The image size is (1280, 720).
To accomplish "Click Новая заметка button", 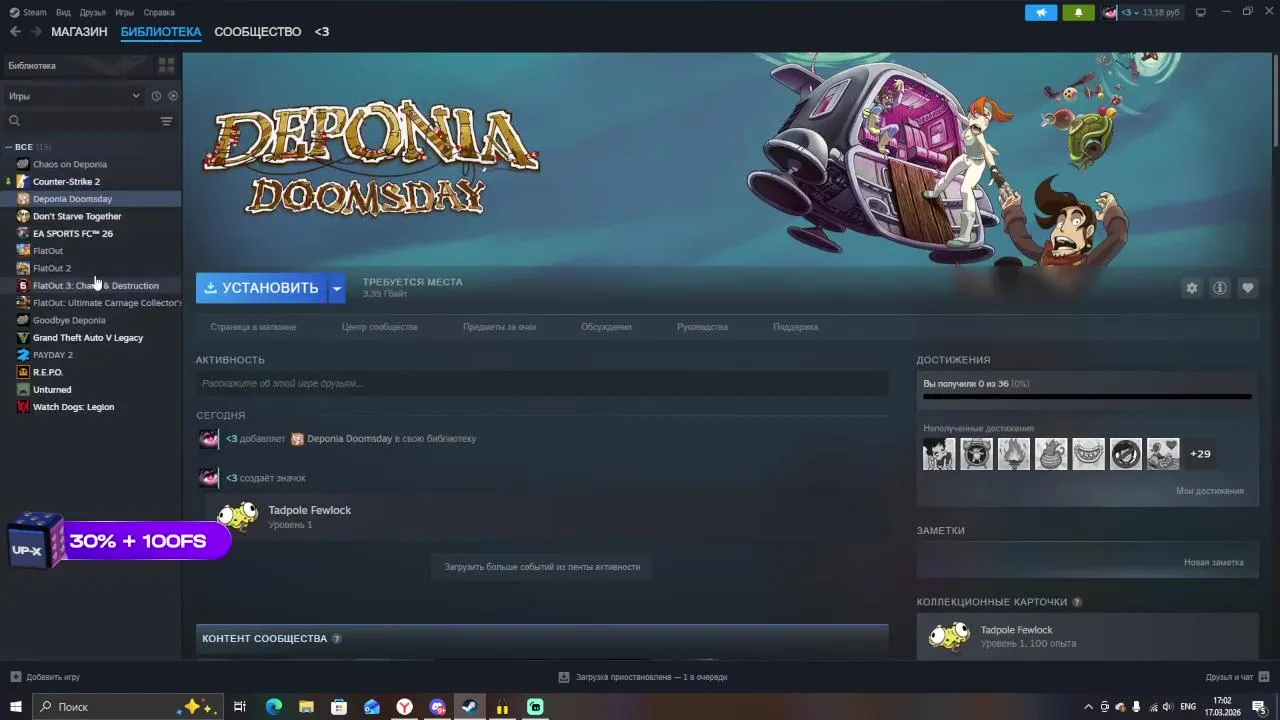I will [x=1214, y=562].
